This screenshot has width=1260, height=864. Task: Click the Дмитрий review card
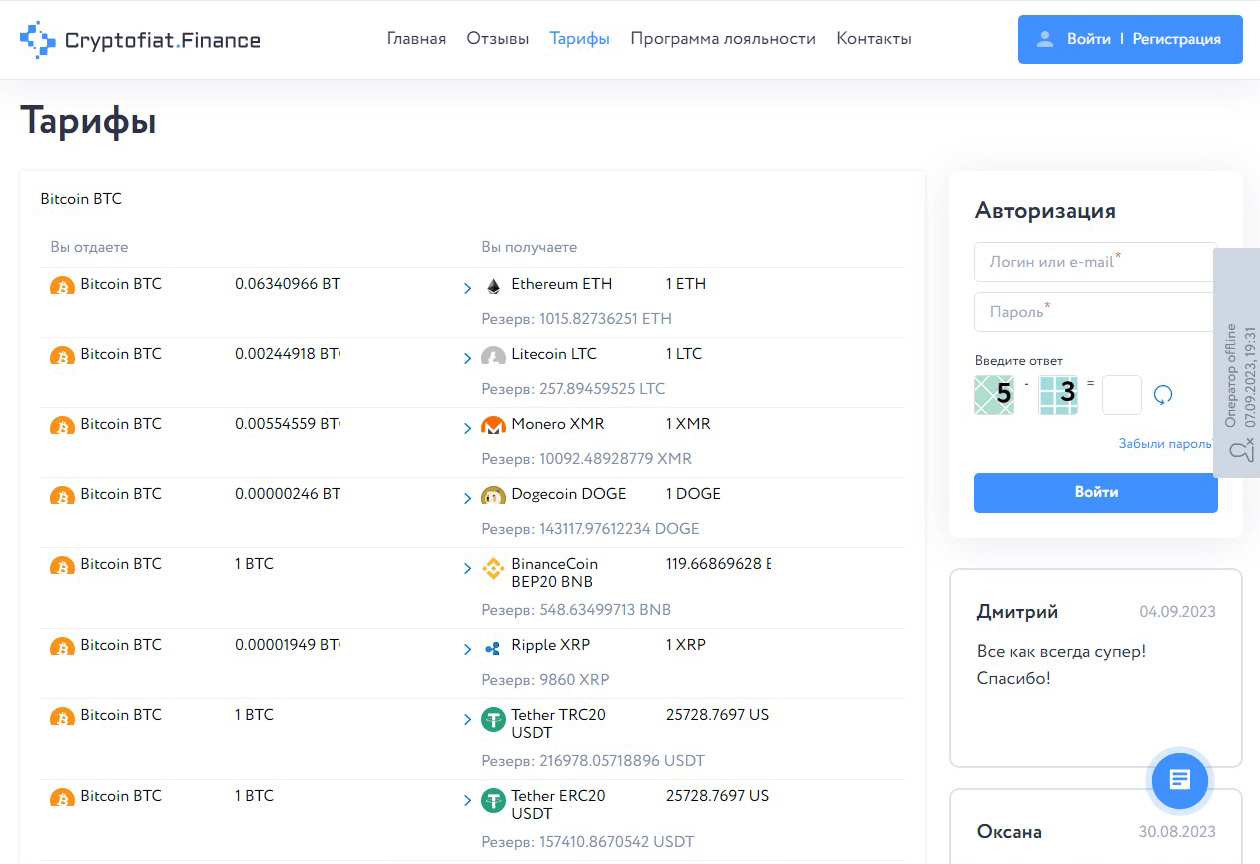(x=1096, y=668)
